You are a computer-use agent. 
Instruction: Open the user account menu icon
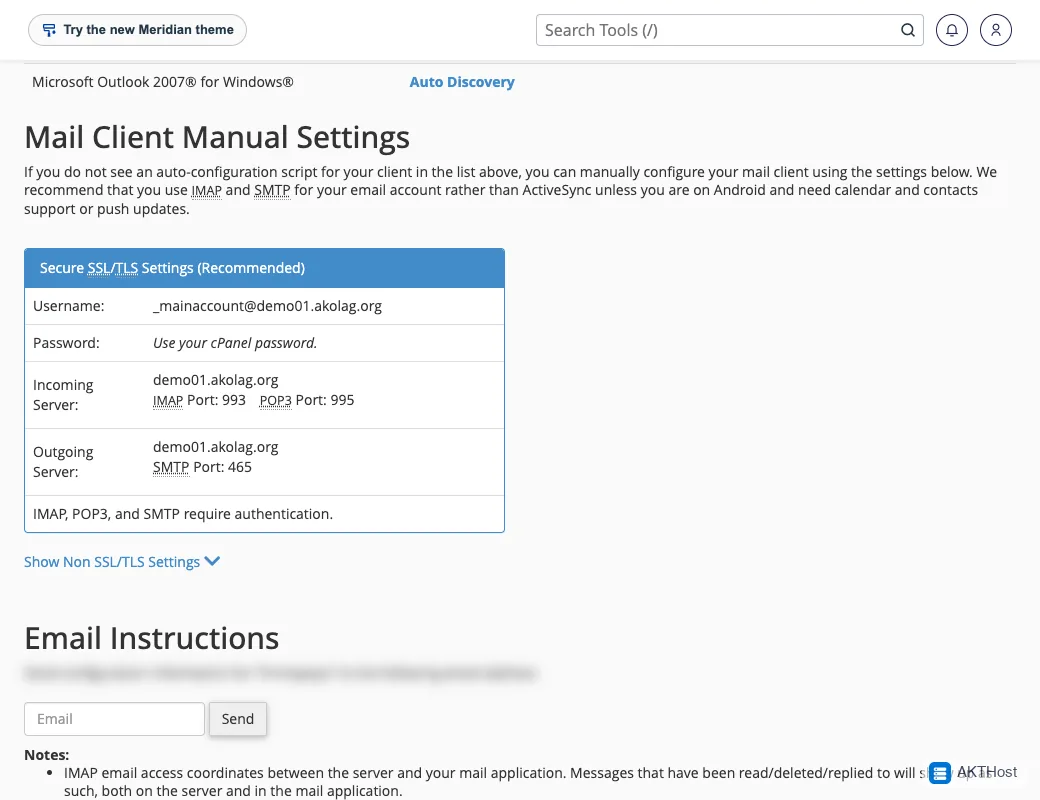tap(996, 30)
